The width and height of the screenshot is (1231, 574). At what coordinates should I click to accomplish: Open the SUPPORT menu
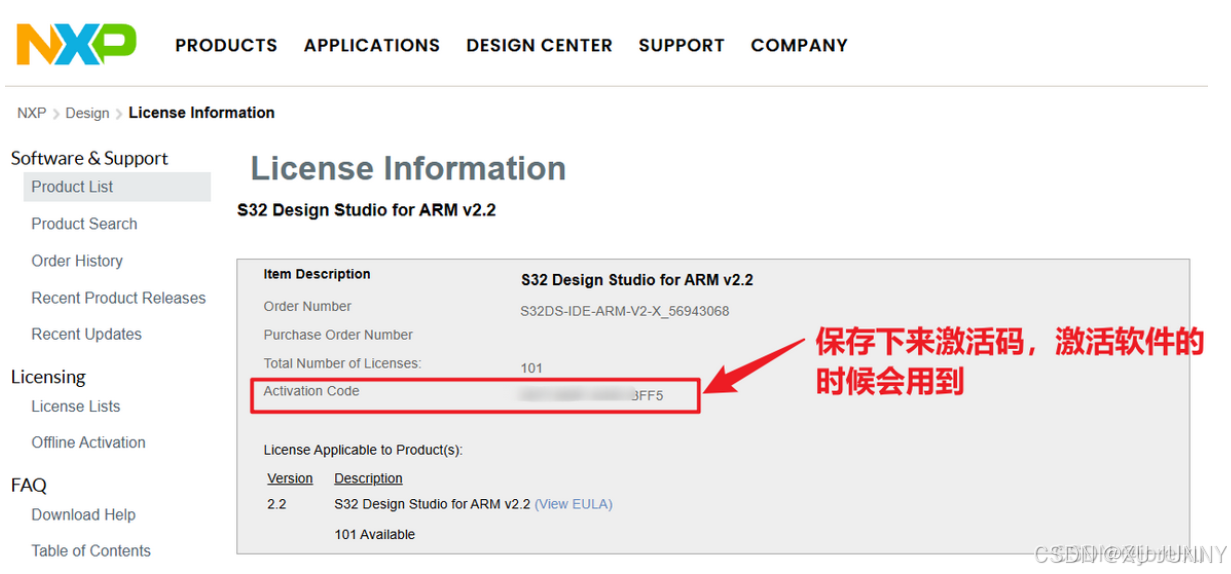681,46
